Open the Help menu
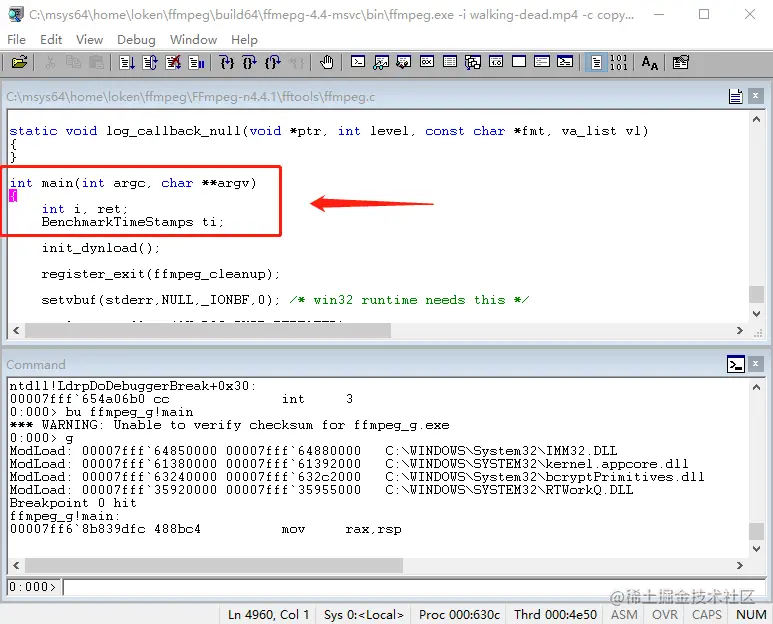The height and width of the screenshot is (624, 773). pyautogui.click(x=244, y=39)
